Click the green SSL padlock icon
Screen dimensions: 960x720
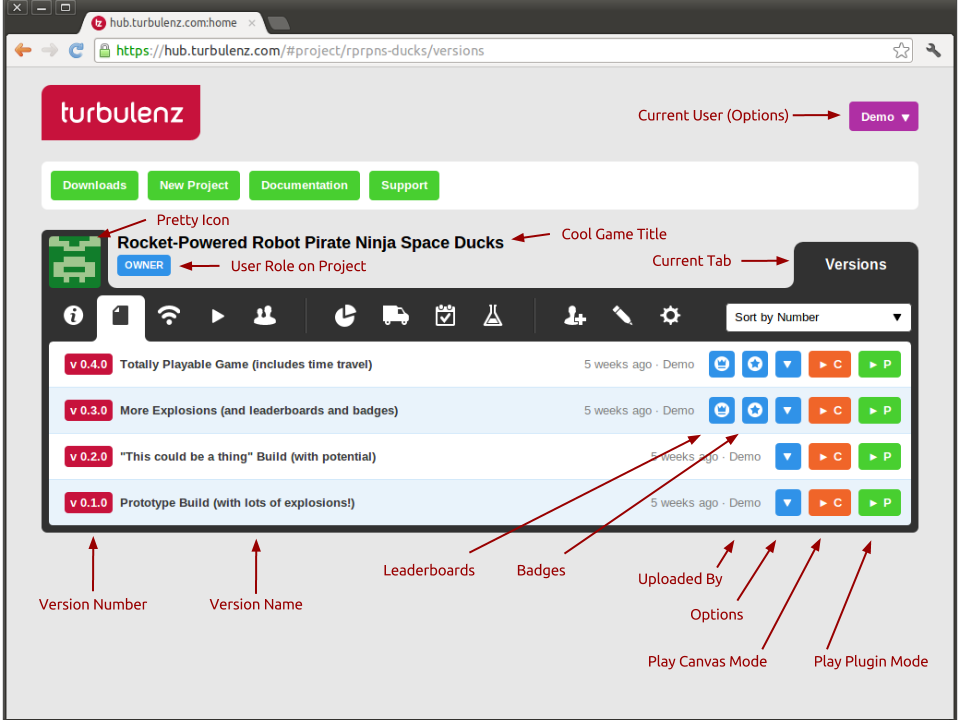[x=105, y=50]
